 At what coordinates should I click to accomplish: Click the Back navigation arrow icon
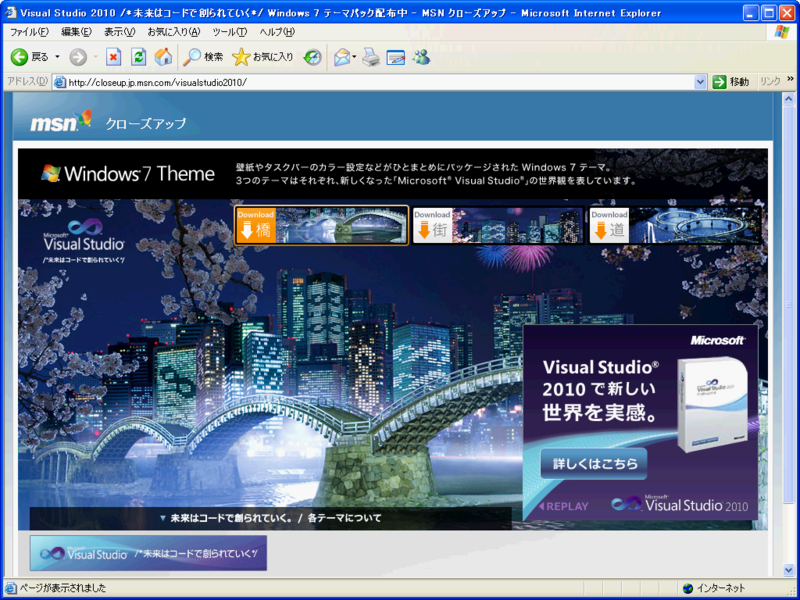(19, 57)
